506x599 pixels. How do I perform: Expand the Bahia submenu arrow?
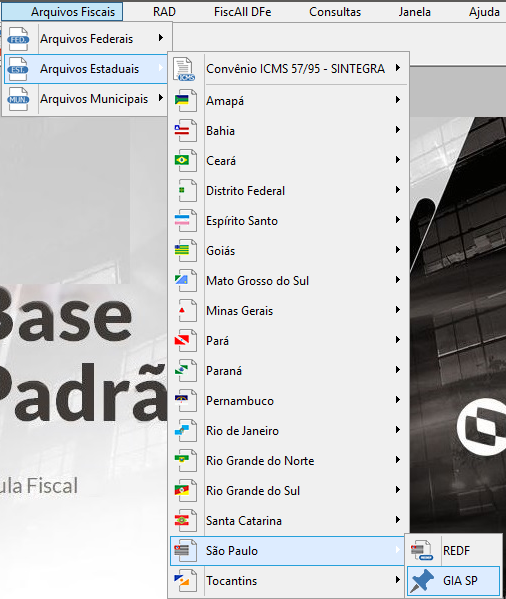(398, 130)
